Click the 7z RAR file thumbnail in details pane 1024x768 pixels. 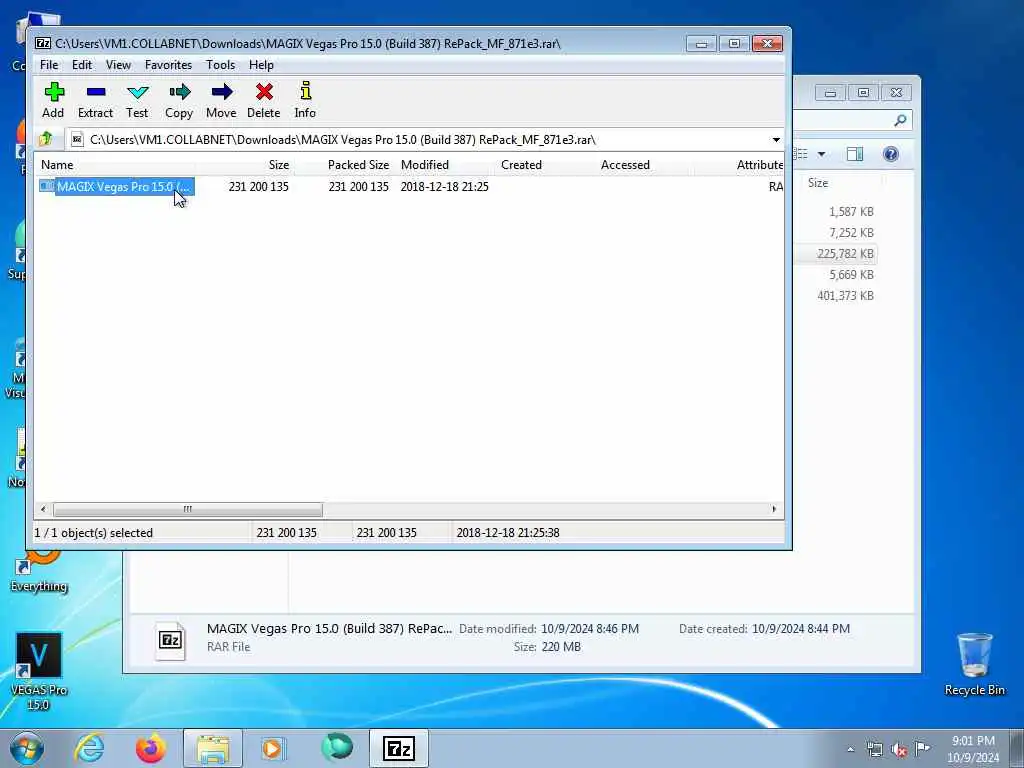[170, 640]
